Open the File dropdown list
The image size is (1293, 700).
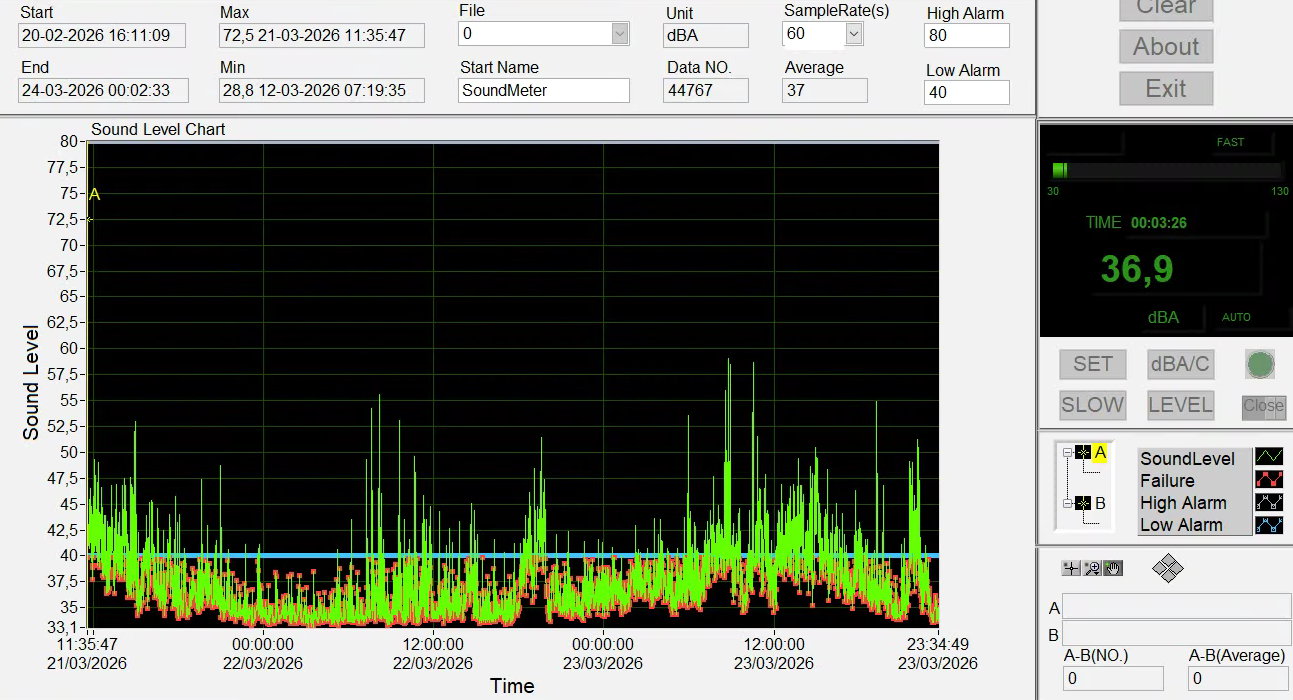coord(620,34)
